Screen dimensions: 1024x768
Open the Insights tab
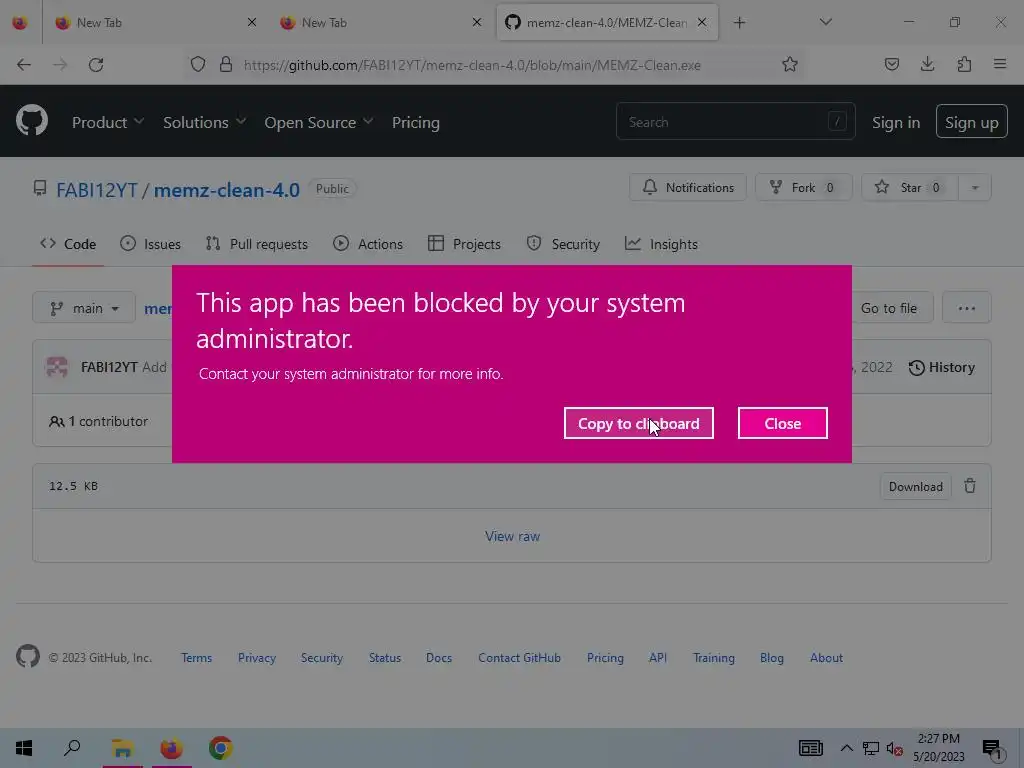[x=661, y=244]
